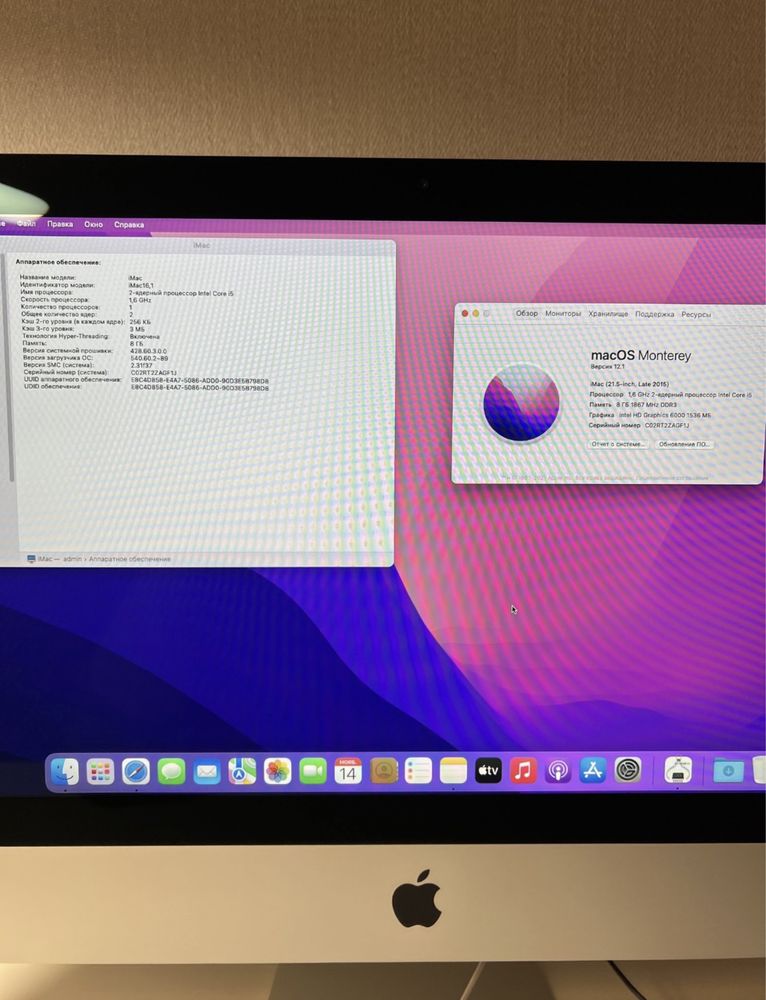Open Finder from the Dock

pos(64,772)
